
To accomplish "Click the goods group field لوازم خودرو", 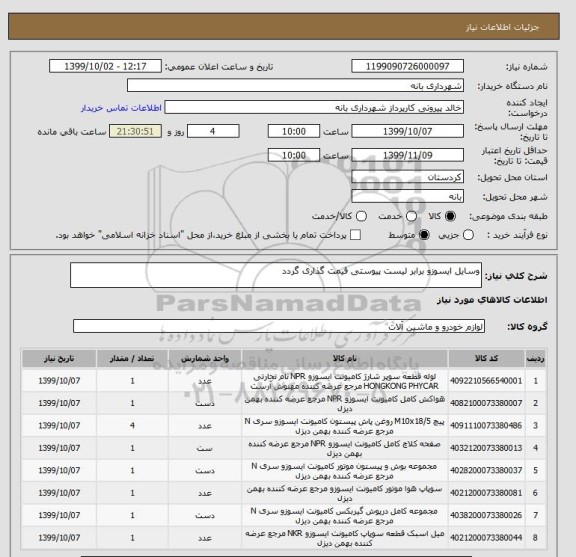I will (x=278, y=326).
